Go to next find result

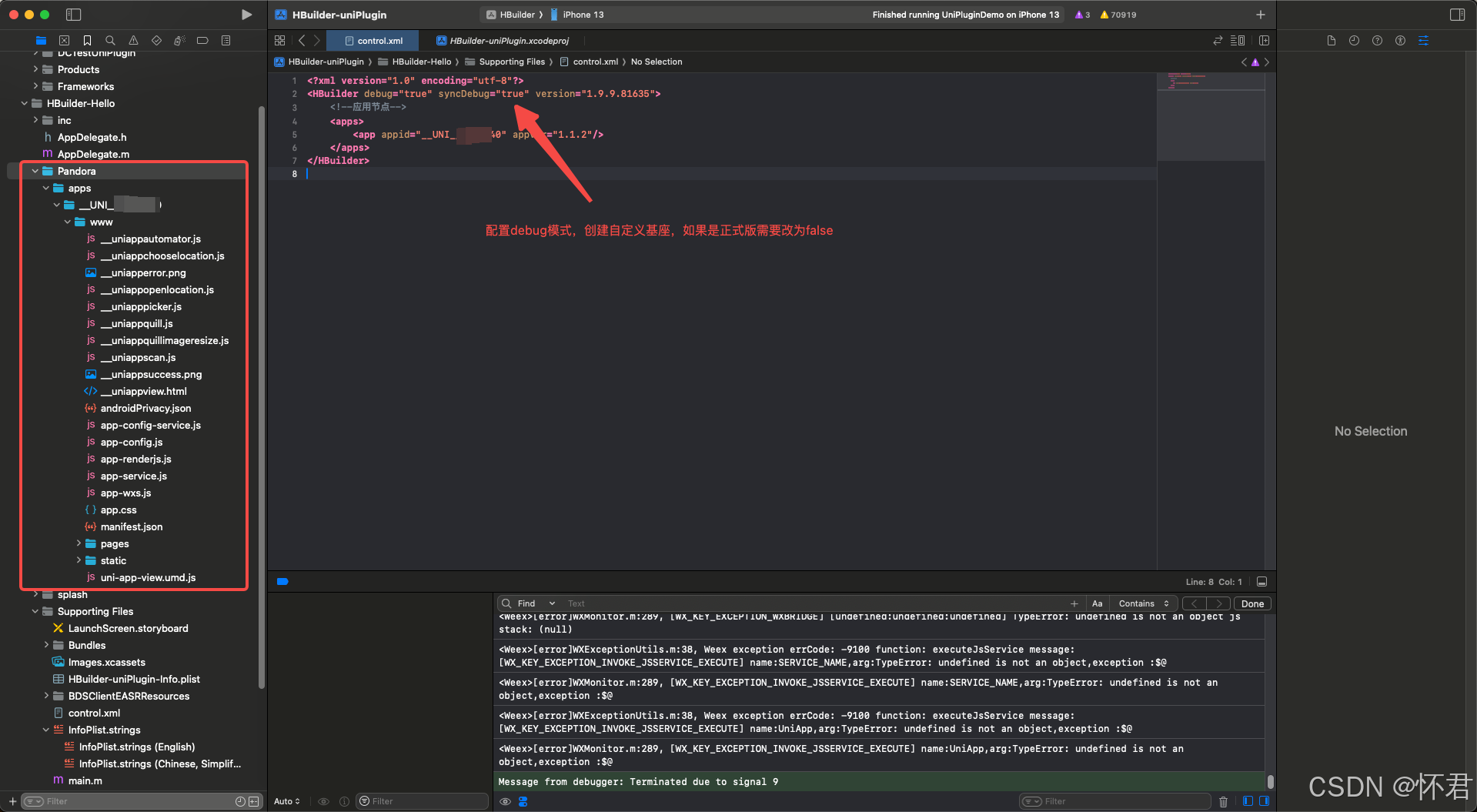tap(1218, 603)
